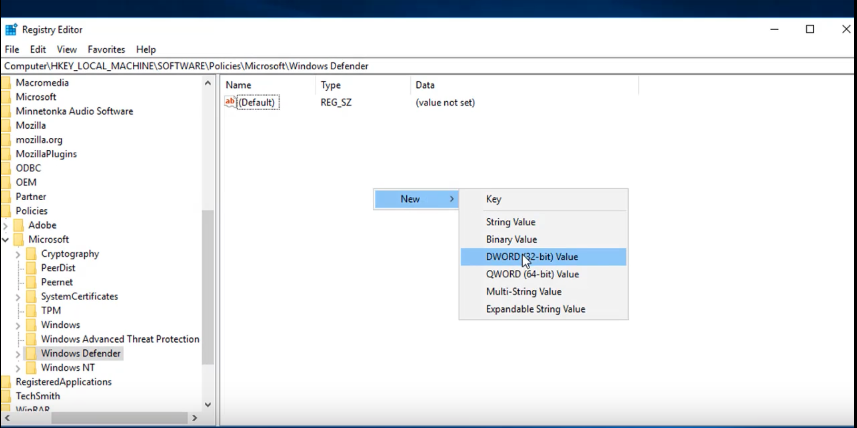857x428 pixels.
Task: Expand the Cryptography key
Action: (18, 254)
